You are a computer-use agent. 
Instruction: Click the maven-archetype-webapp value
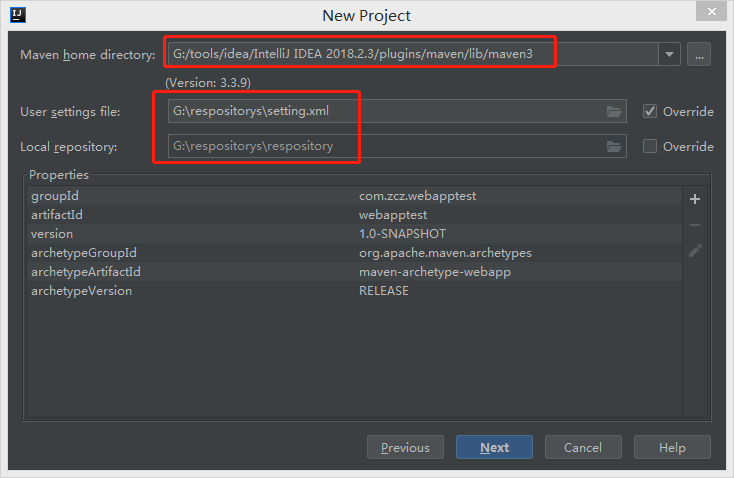coord(435,272)
